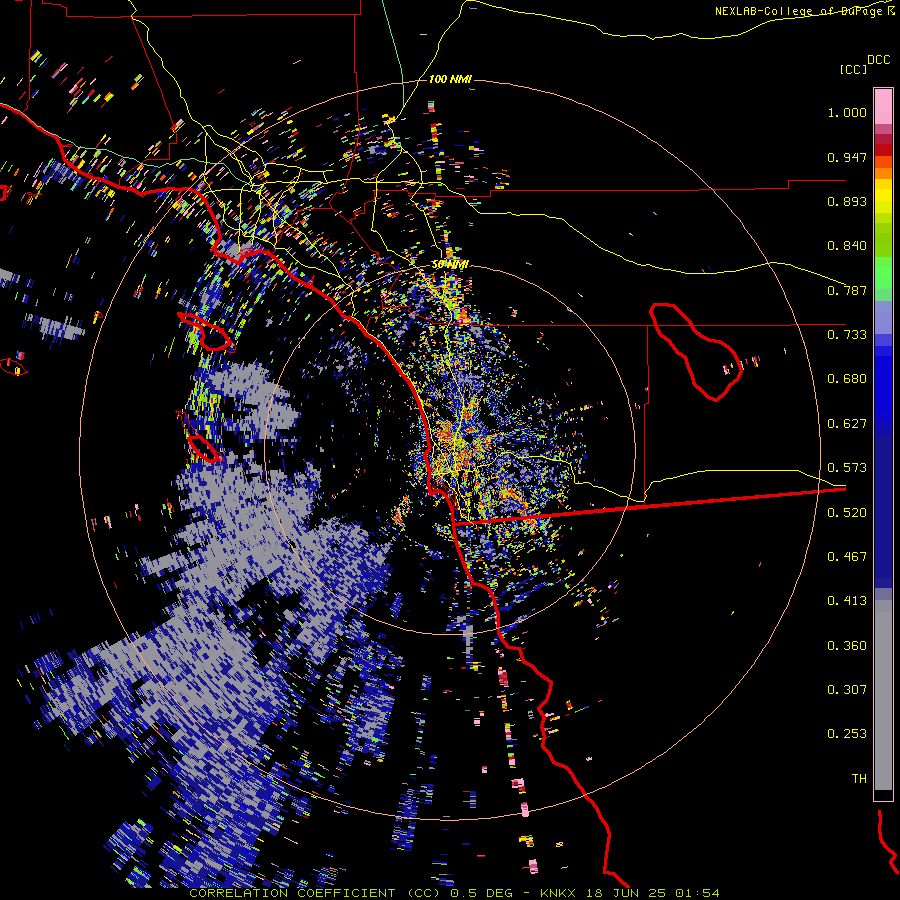Click the 0.253 scale value
The width and height of the screenshot is (900, 900).
point(847,734)
